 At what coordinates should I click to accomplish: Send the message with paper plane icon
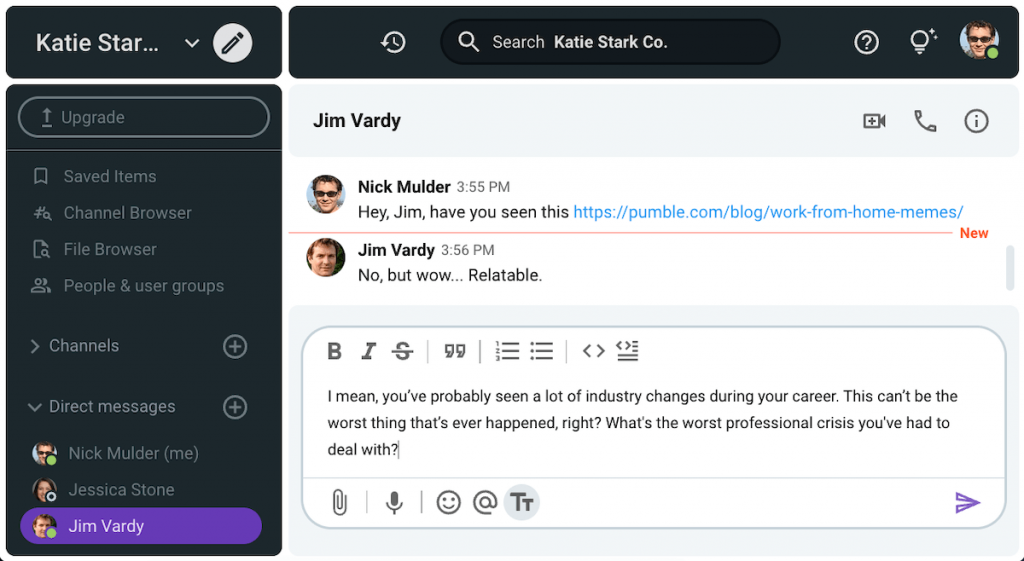point(967,502)
